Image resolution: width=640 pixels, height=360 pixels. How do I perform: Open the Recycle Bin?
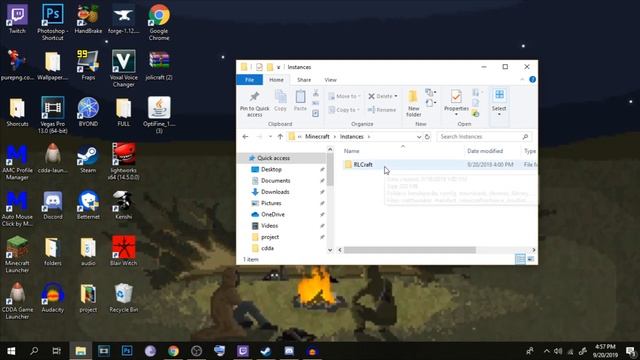coord(124,298)
